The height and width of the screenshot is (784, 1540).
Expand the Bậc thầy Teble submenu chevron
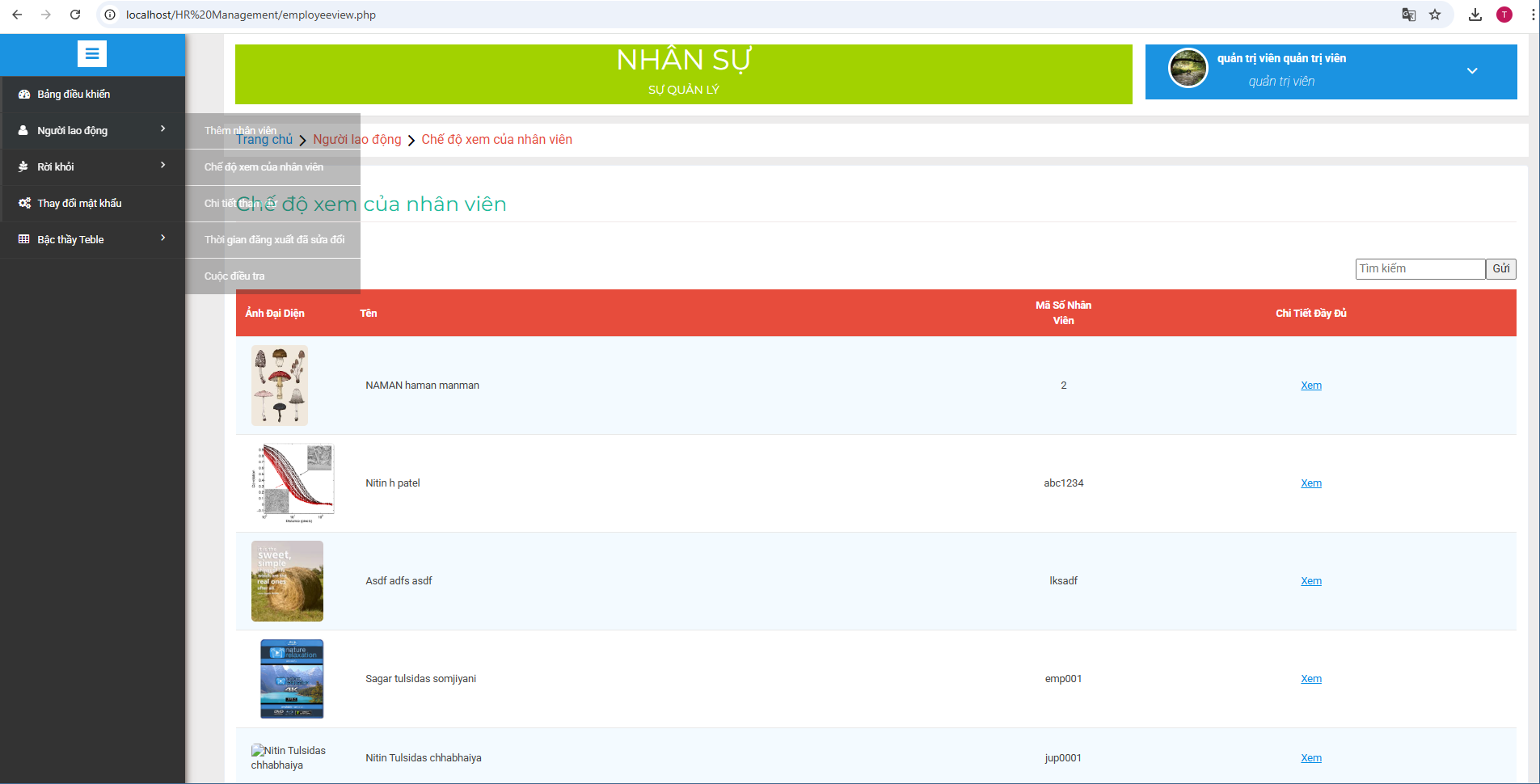[163, 238]
